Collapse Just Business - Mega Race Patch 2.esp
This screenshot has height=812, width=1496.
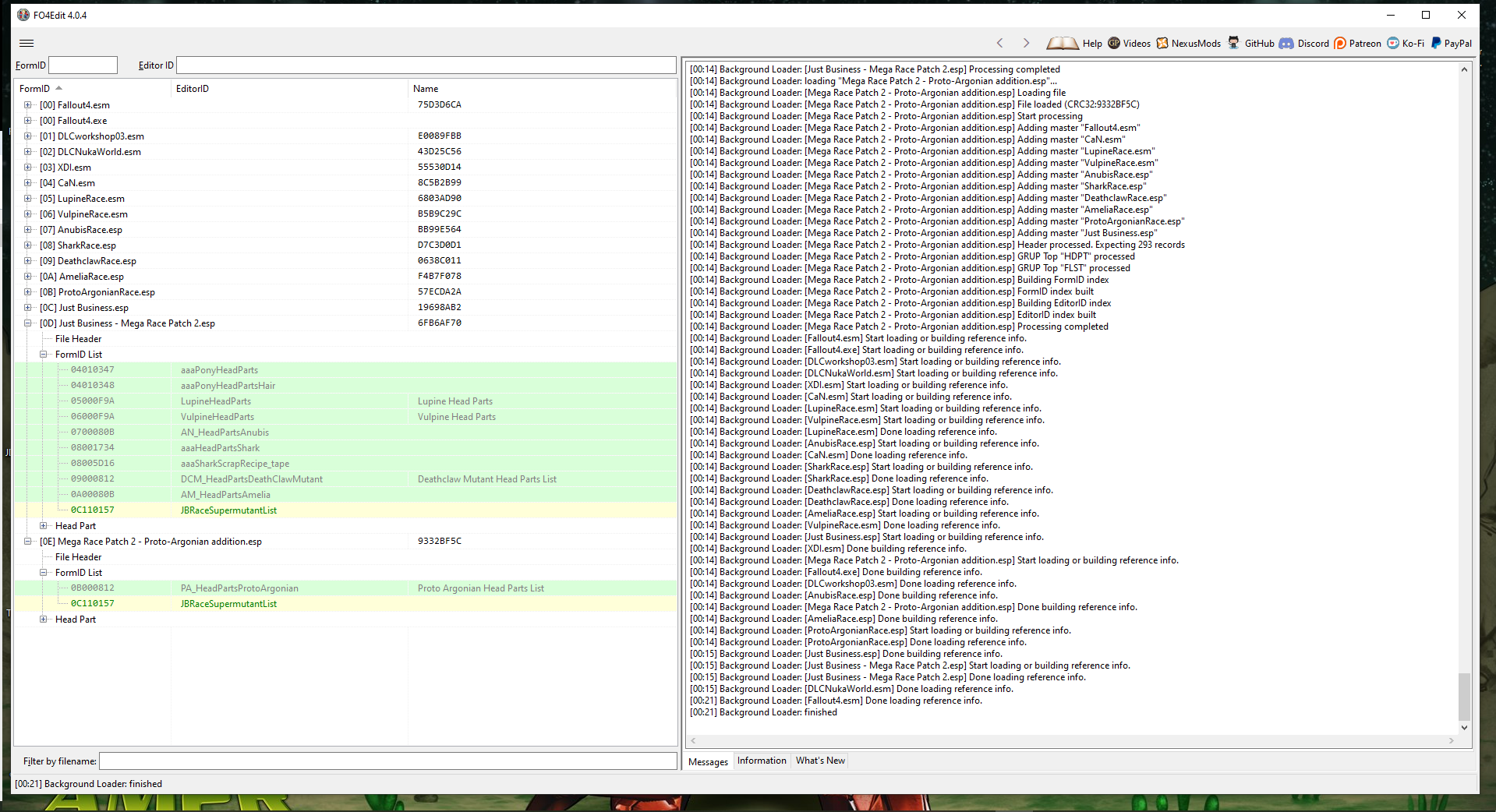pos(28,323)
